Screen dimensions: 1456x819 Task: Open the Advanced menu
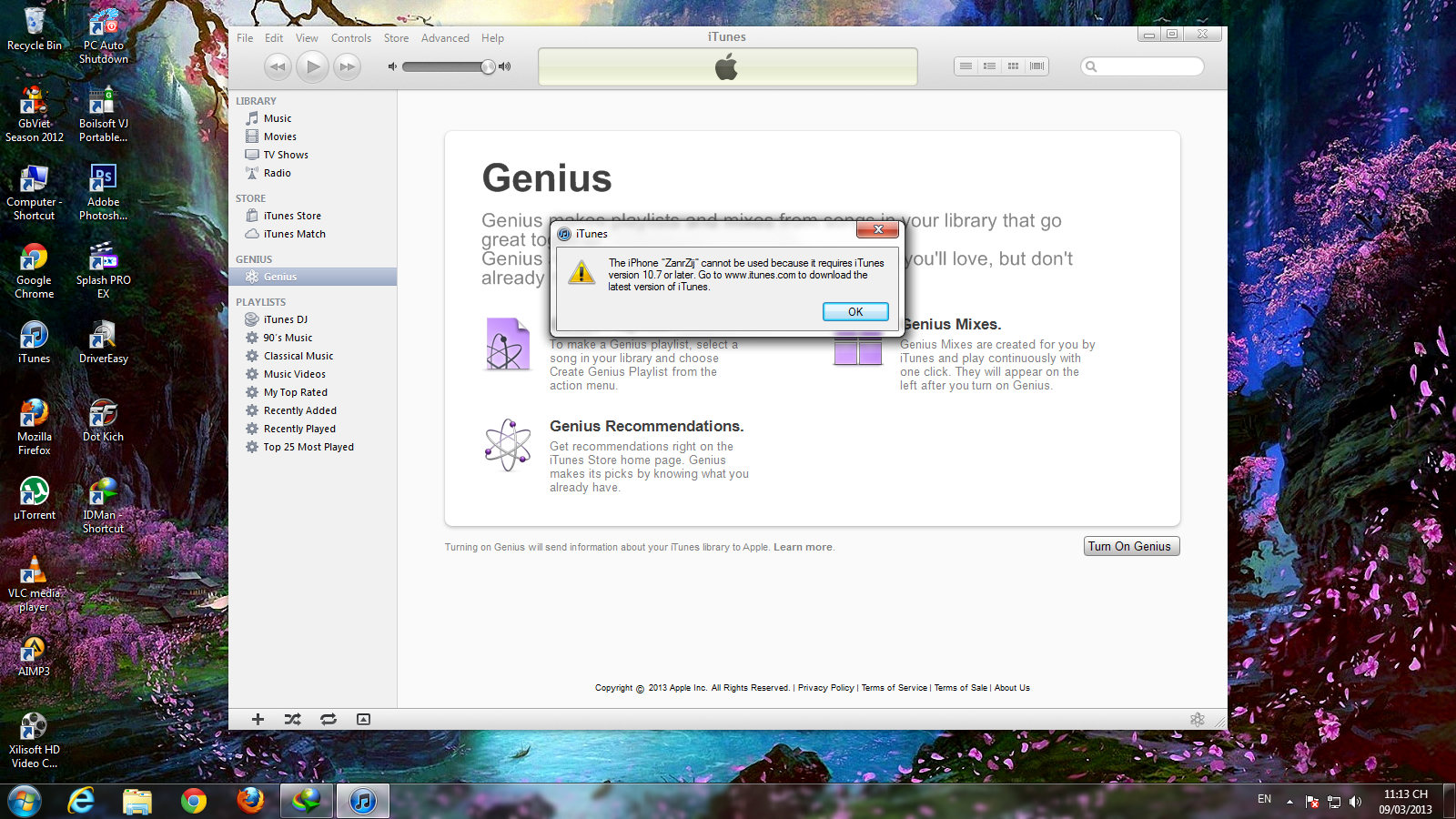[445, 38]
